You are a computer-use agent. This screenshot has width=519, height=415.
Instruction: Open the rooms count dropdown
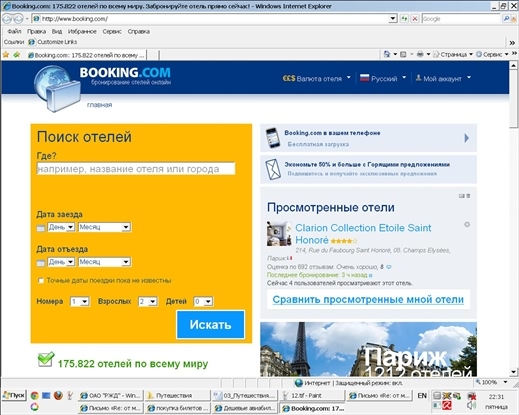click(79, 301)
